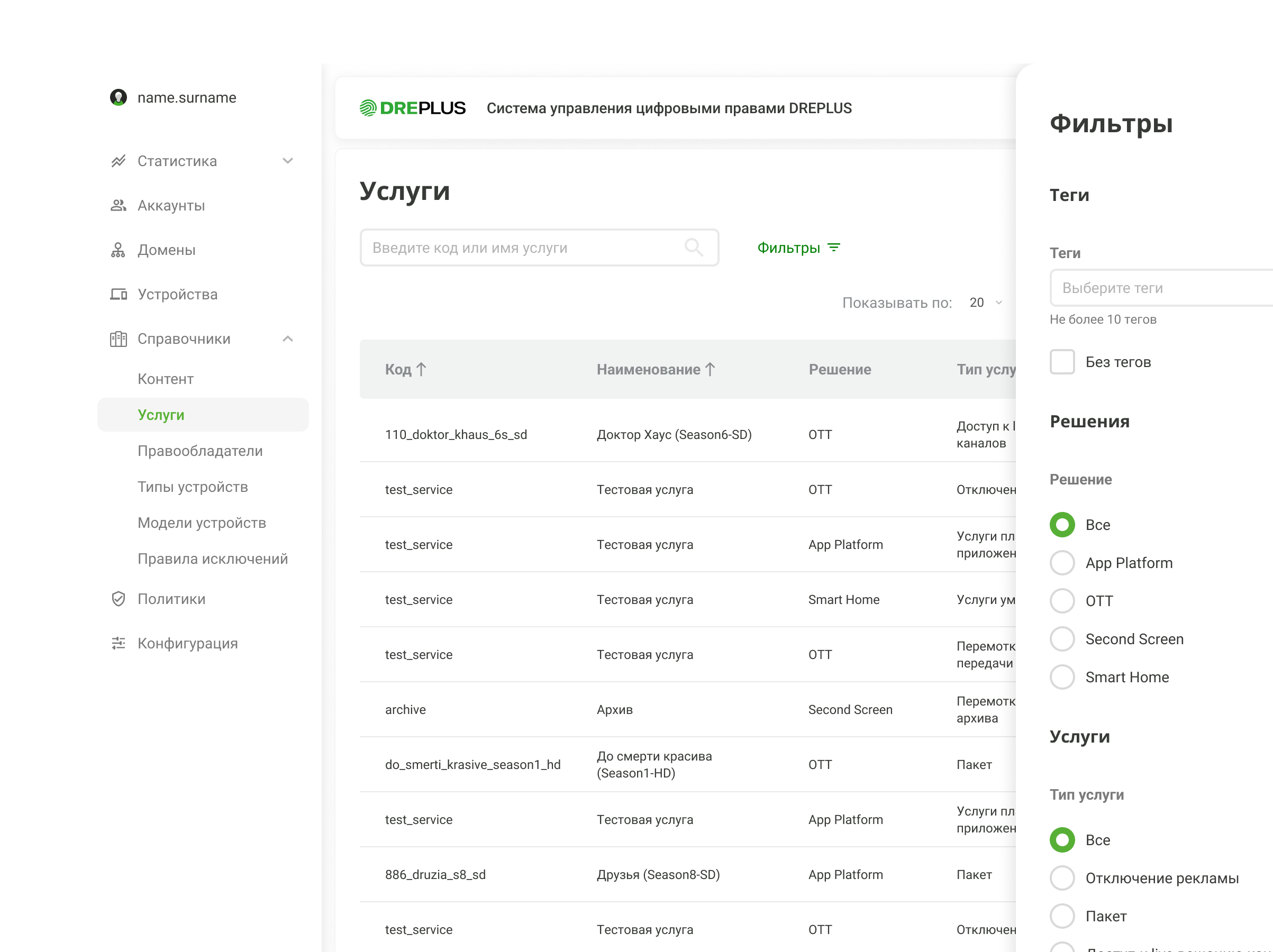The image size is (1273, 952).
Task: Click the user avatar icon next to name.surname
Action: 119,97
